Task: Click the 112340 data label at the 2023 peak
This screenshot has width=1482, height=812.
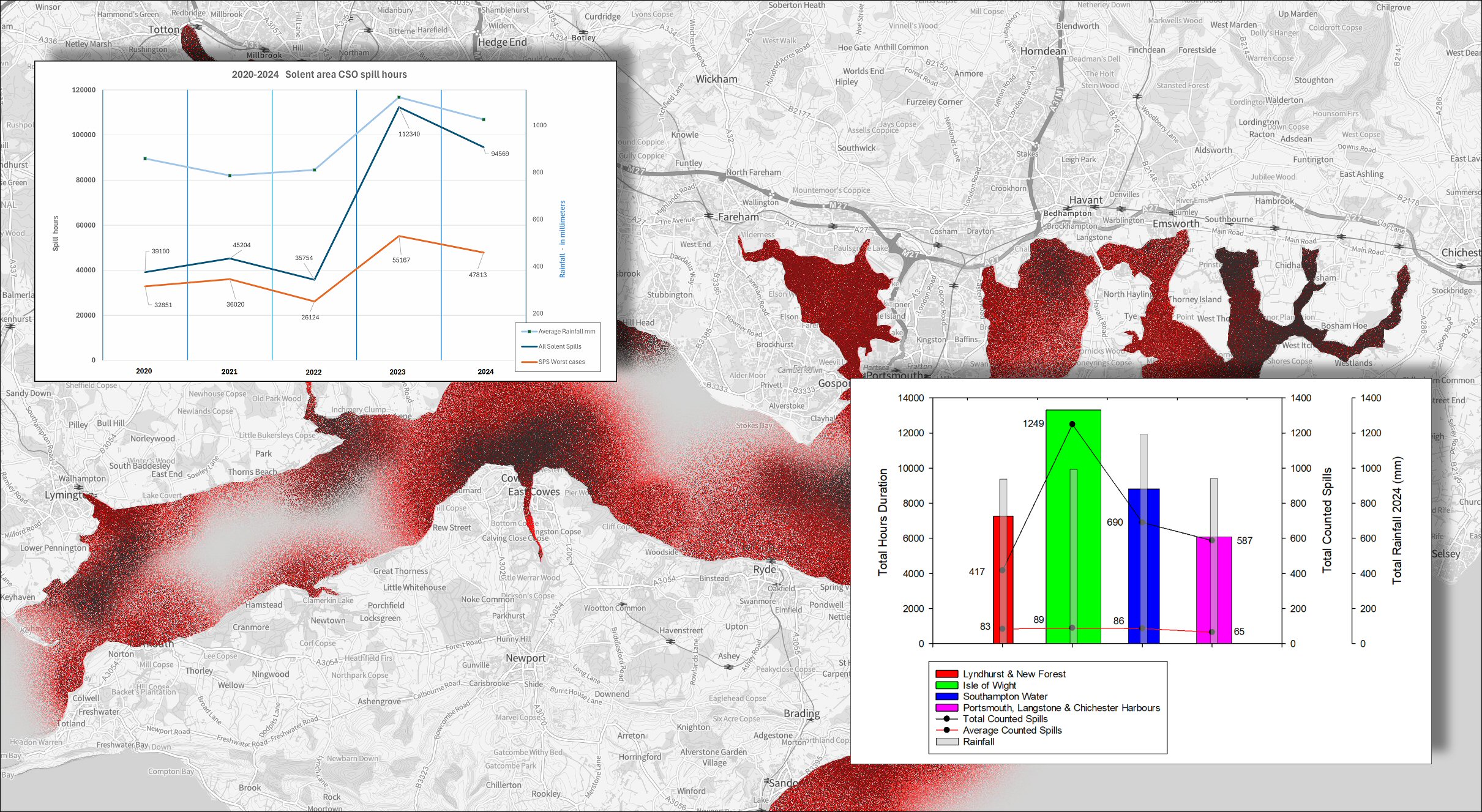Action: [409, 134]
